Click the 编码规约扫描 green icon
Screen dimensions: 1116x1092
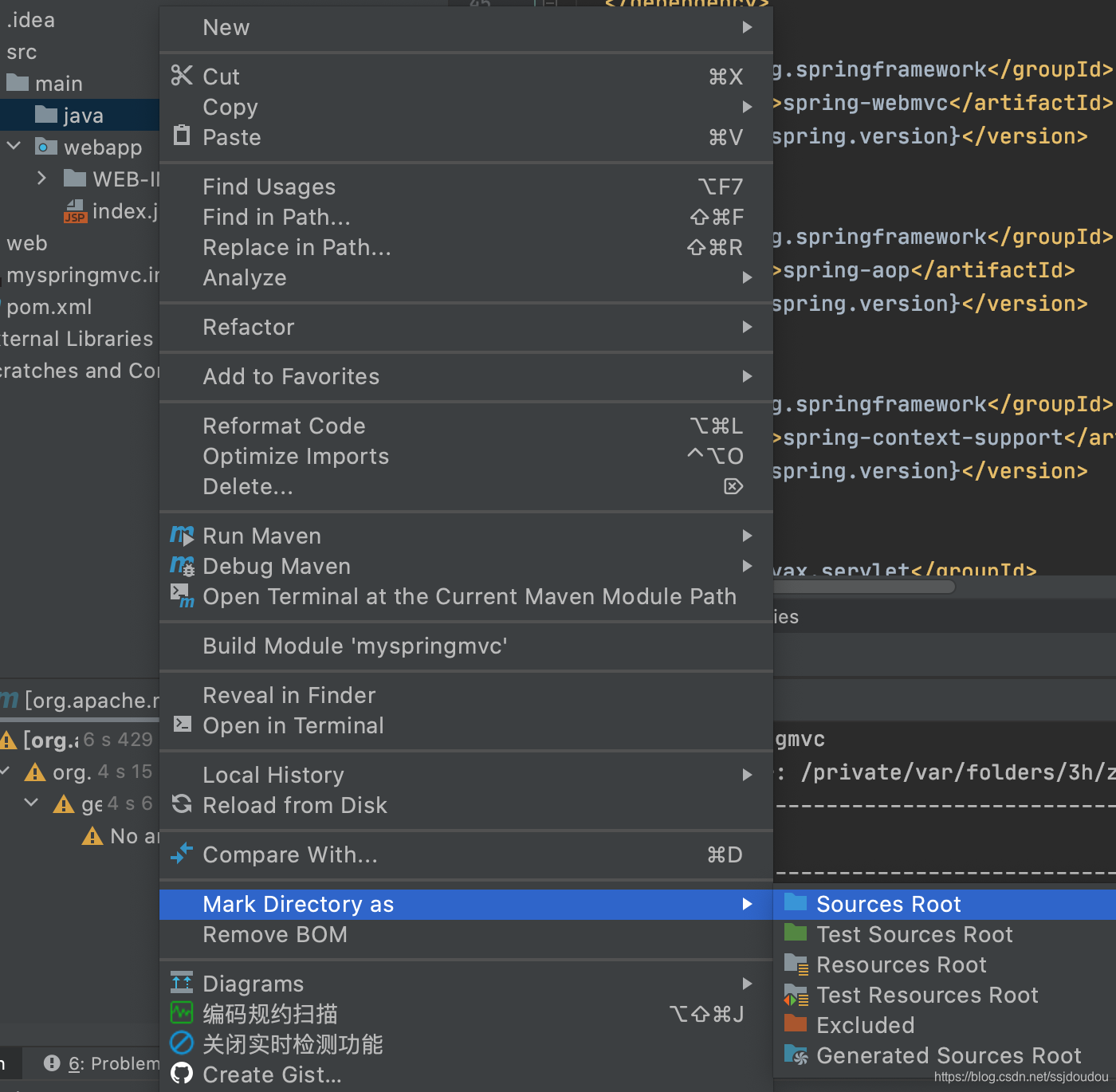pyautogui.click(x=182, y=1012)
